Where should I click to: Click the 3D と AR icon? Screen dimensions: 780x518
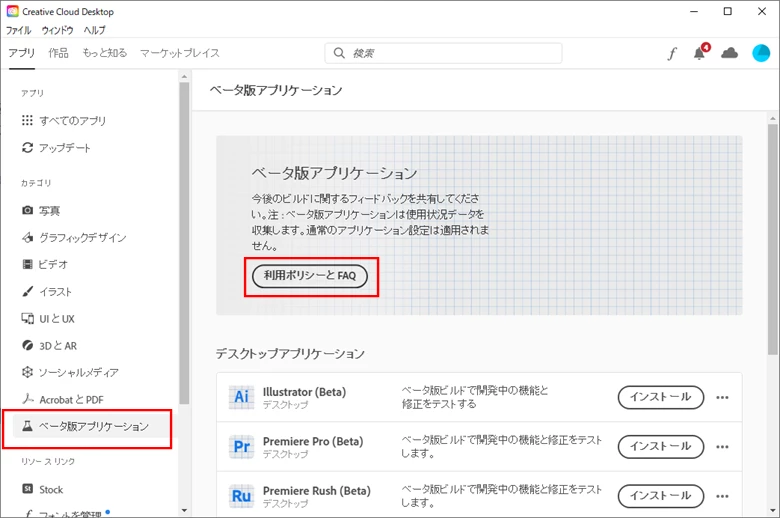pyautogui.click(x=27, y=345)
